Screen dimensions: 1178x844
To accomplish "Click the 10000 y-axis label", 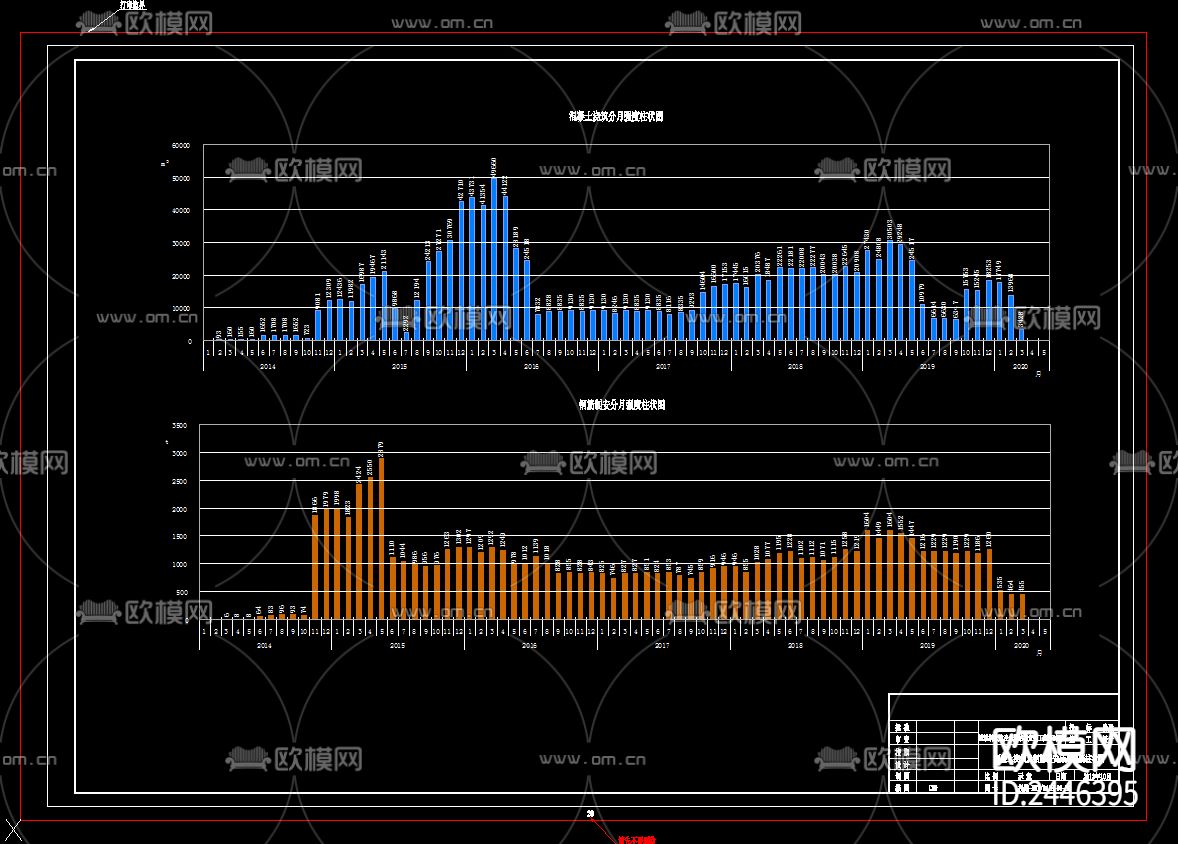I will pos(181,309).
